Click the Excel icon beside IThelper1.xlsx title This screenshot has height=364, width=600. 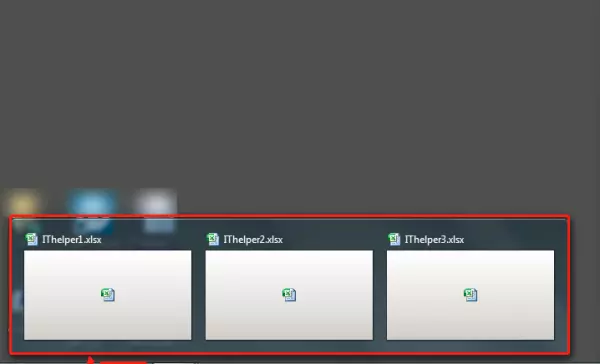pyautogui.click(x=31, y=240)
